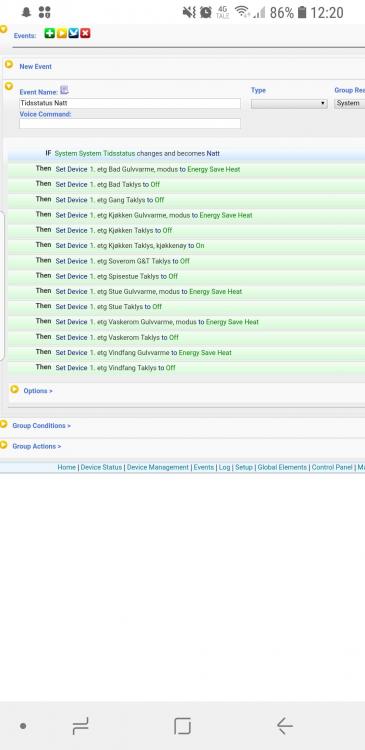Expand the Group Actions arrow
Viewport: 365px width, 750px height.
click(x=3, y=445)
